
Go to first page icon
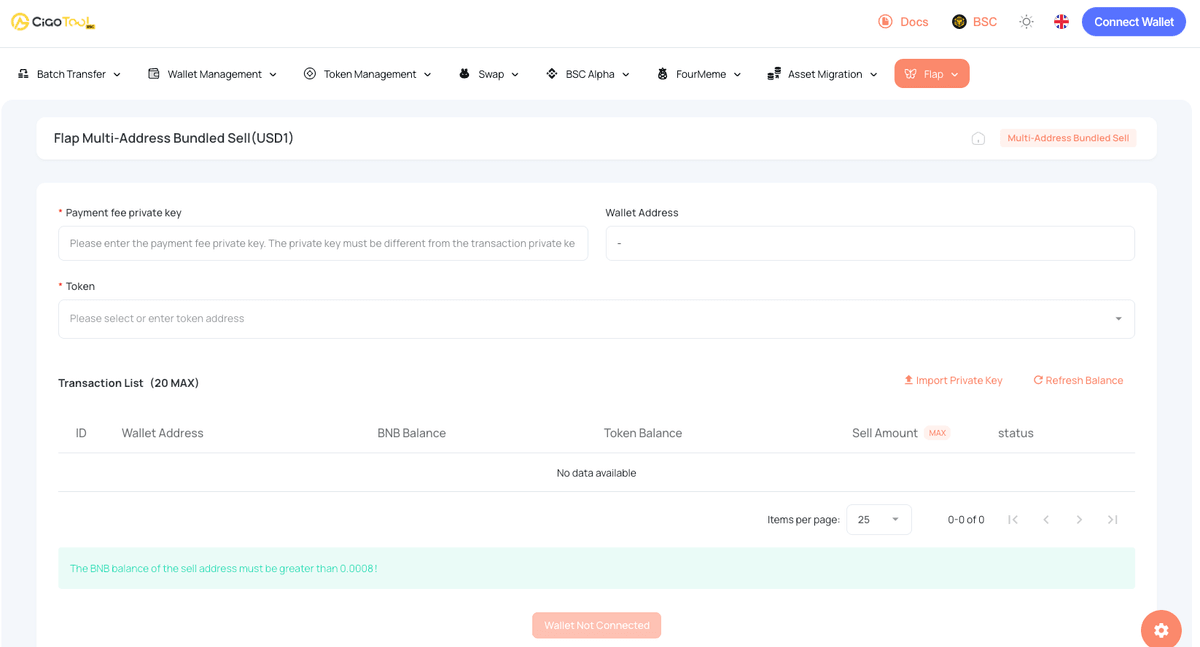(x=1013, y=520)
